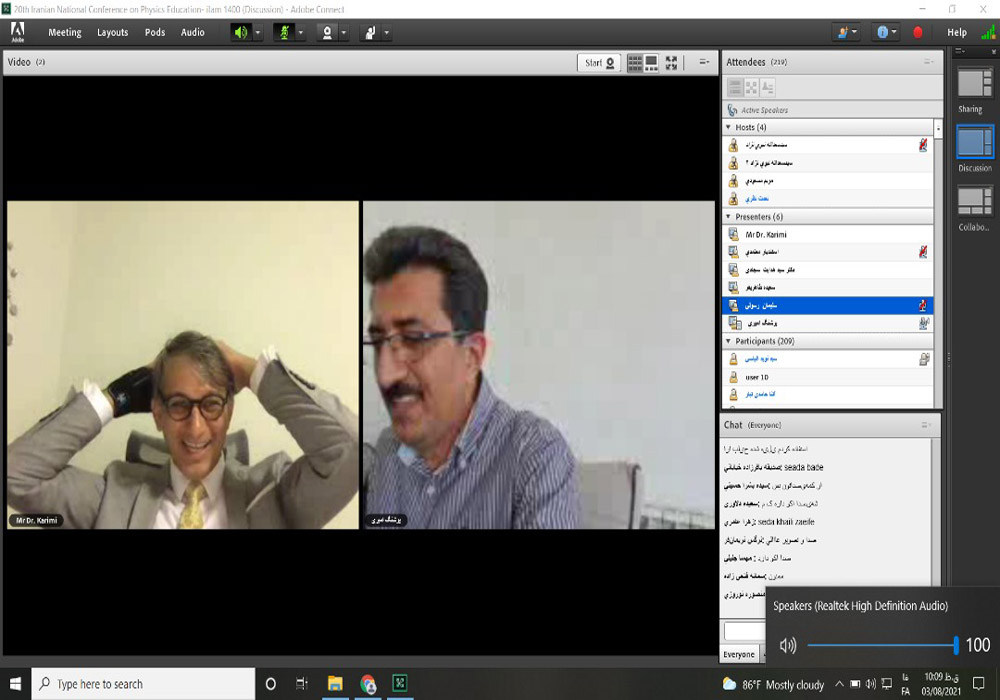Open the Help menu link

pos(957,32)
